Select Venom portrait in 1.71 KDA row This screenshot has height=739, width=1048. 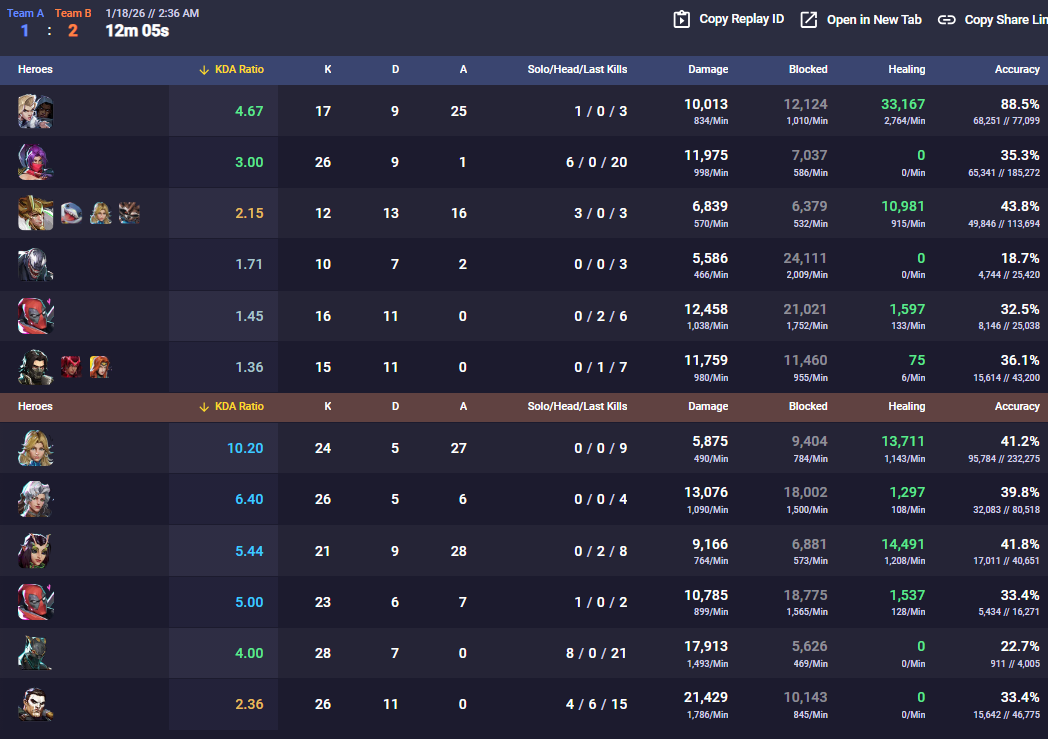click(35, 265)
